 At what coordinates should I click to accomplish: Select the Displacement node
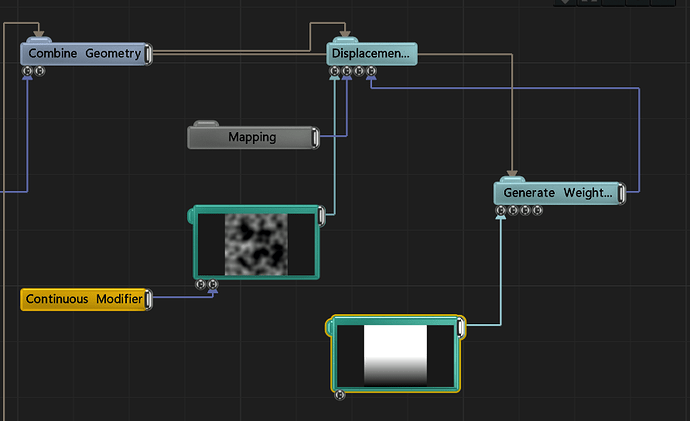372,54
